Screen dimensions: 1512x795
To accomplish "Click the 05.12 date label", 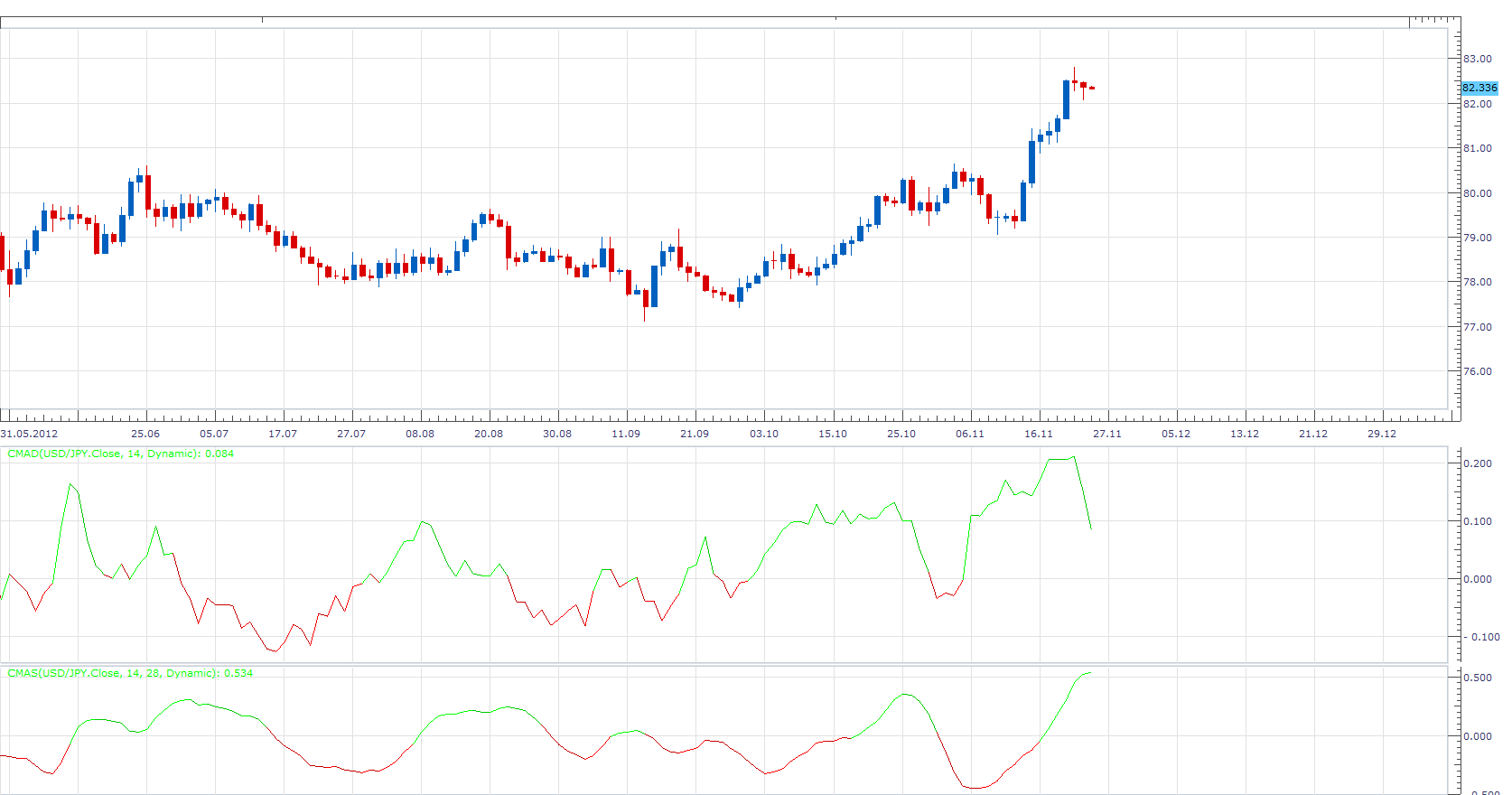I will pos(1176,434).
